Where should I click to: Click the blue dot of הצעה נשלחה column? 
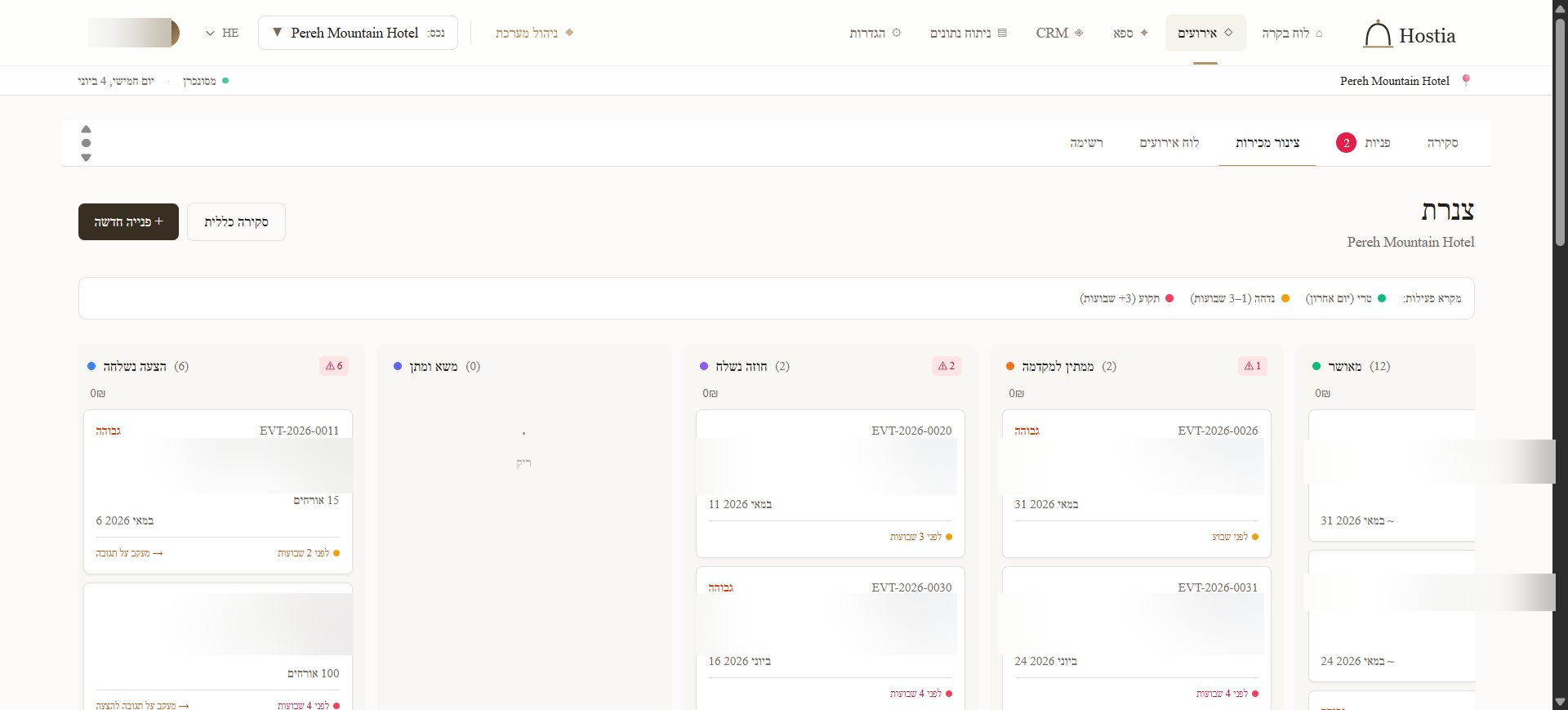coord(91,366)
